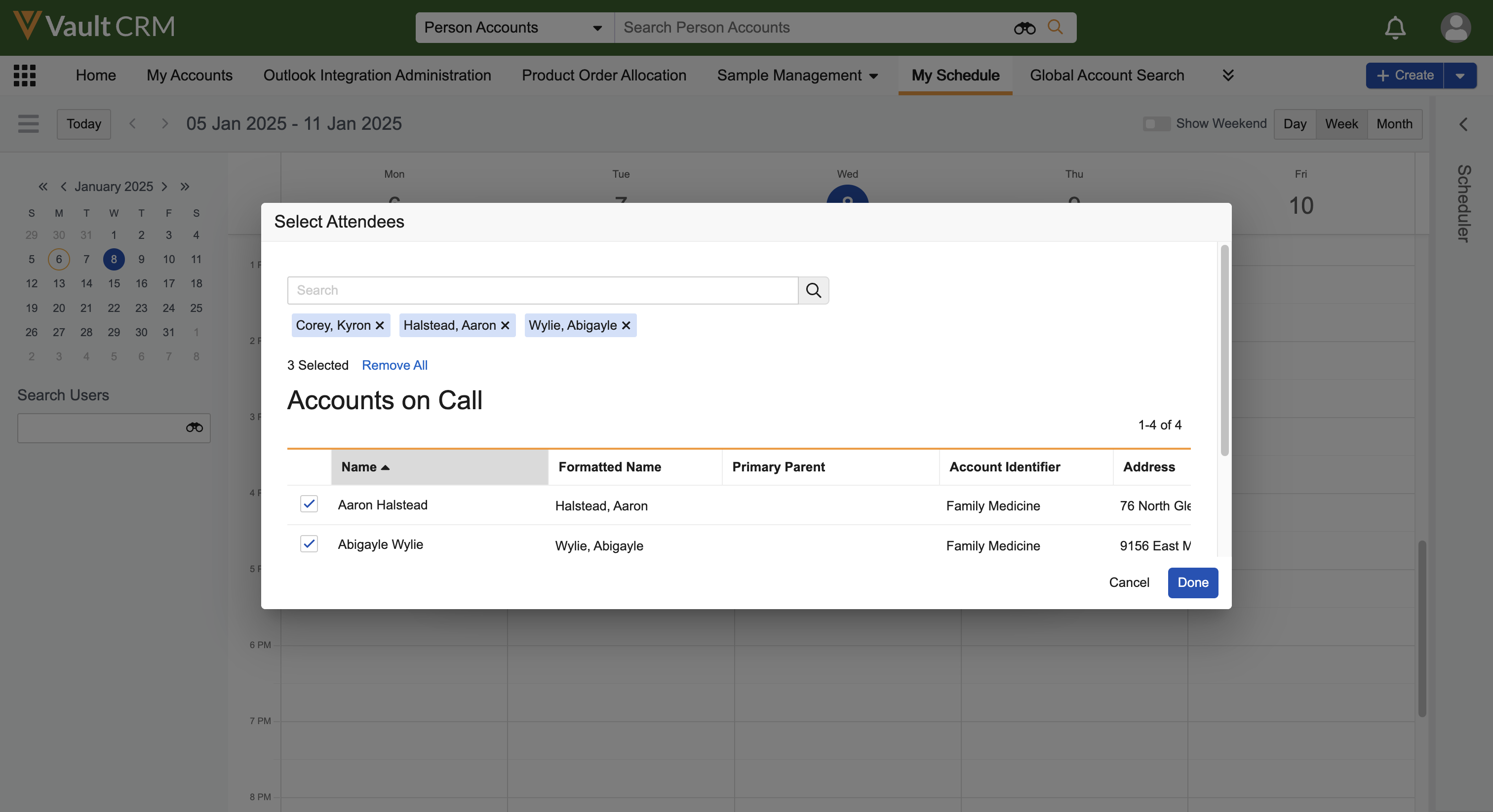Open the app launcher grid icon
This screenshot has width=1493, height=812.
(x=24, y=76)
